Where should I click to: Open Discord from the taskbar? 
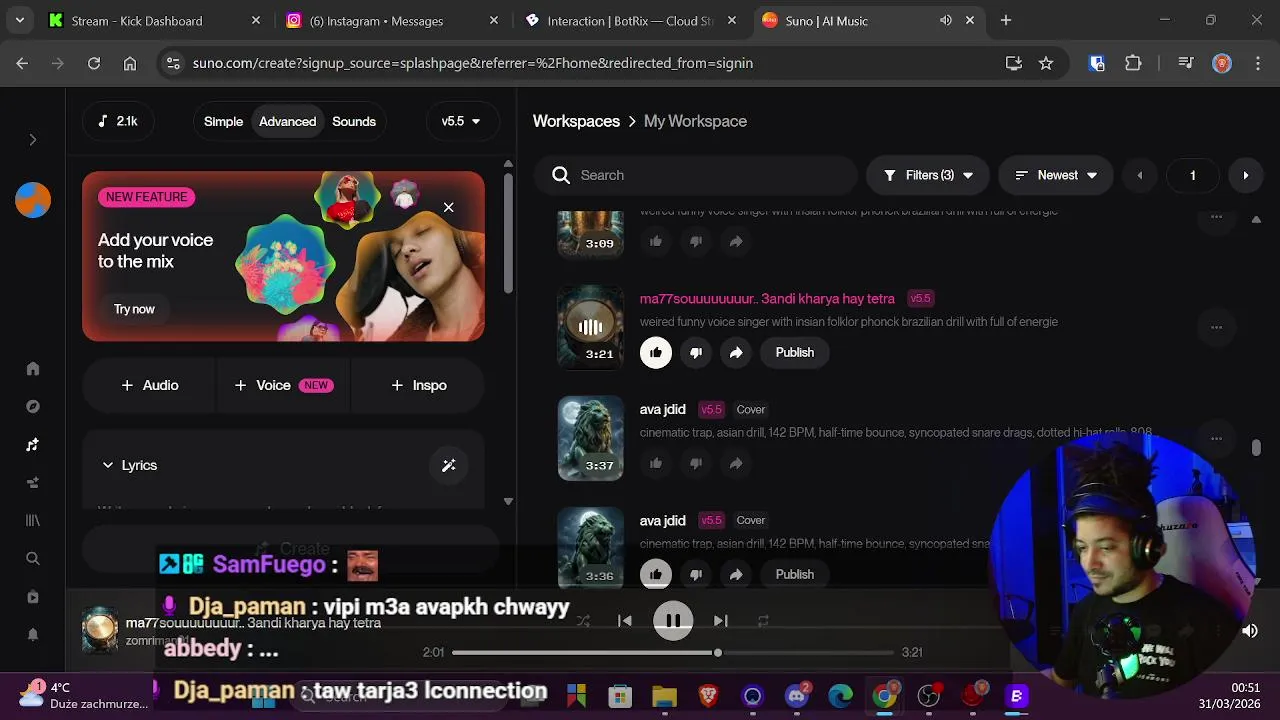point(797,695)
